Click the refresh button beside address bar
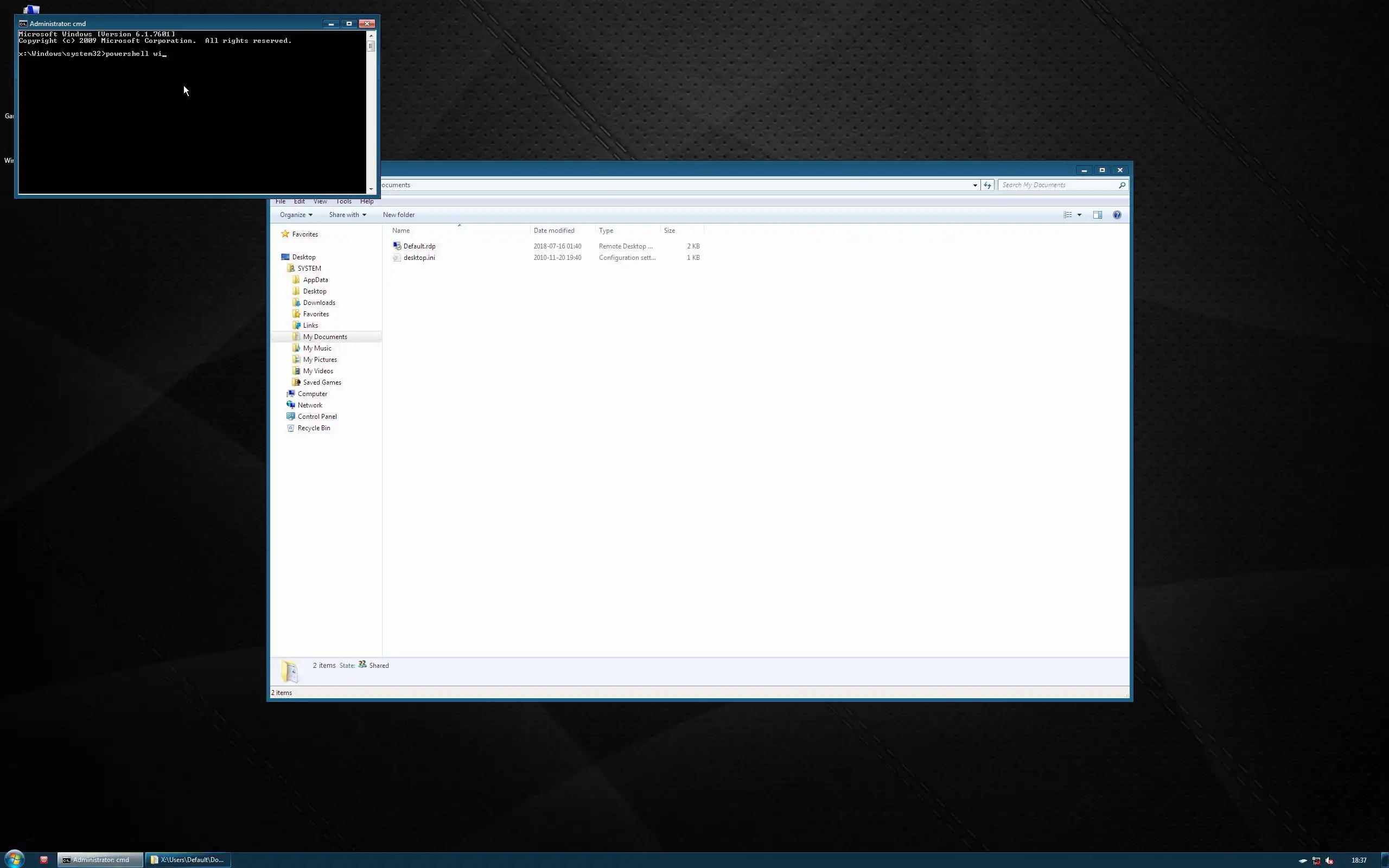Viewport: 1389px width, 868px height. 987,185
